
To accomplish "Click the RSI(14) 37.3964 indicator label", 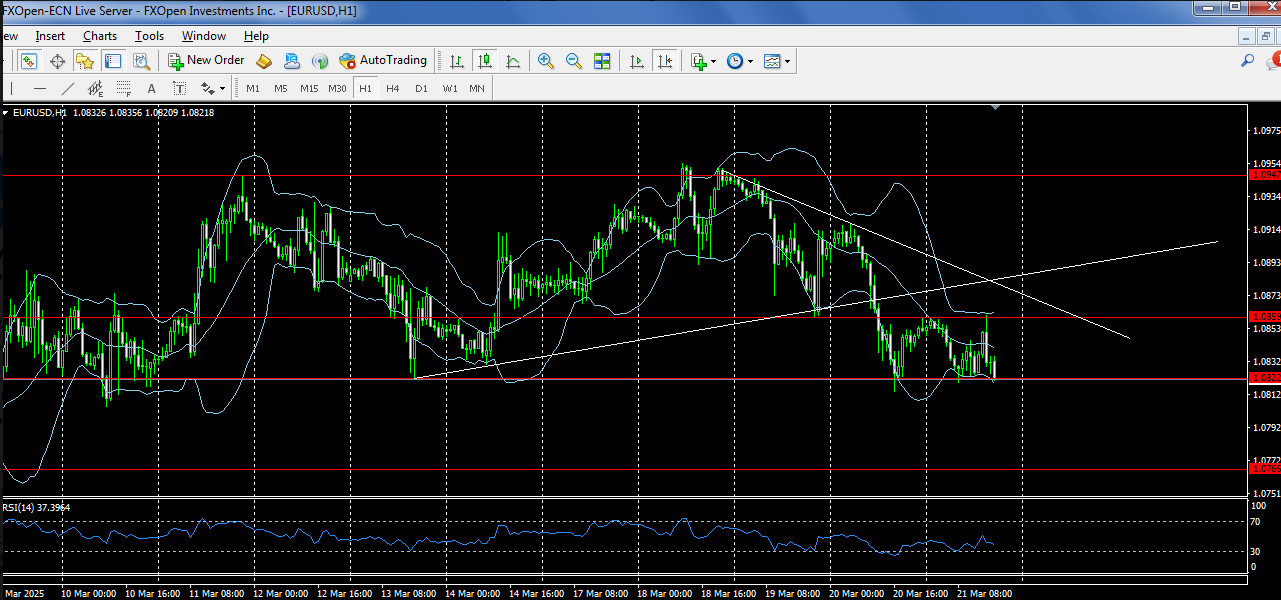I will coord(37,508).
